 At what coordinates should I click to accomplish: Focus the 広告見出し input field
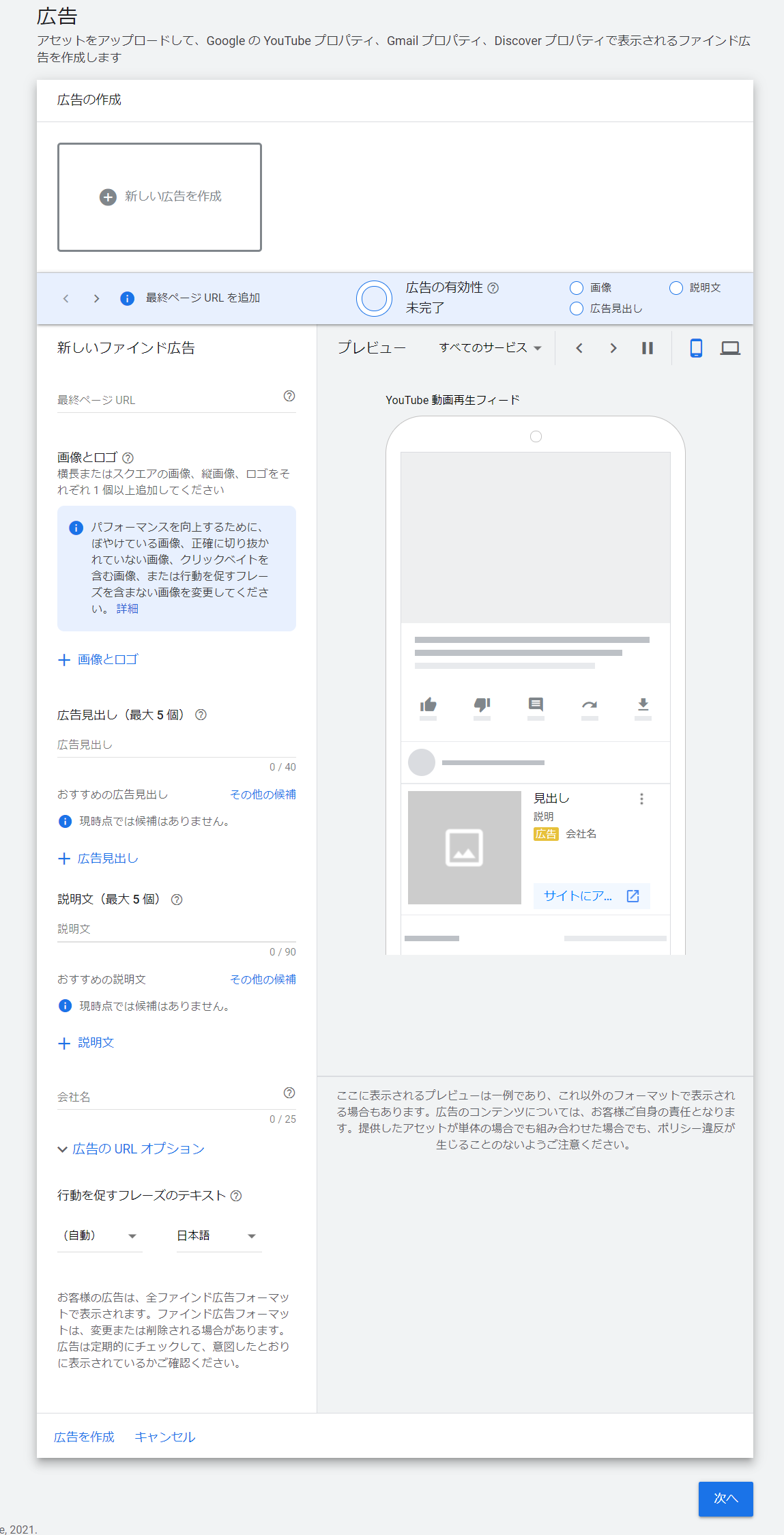point(177,745)
